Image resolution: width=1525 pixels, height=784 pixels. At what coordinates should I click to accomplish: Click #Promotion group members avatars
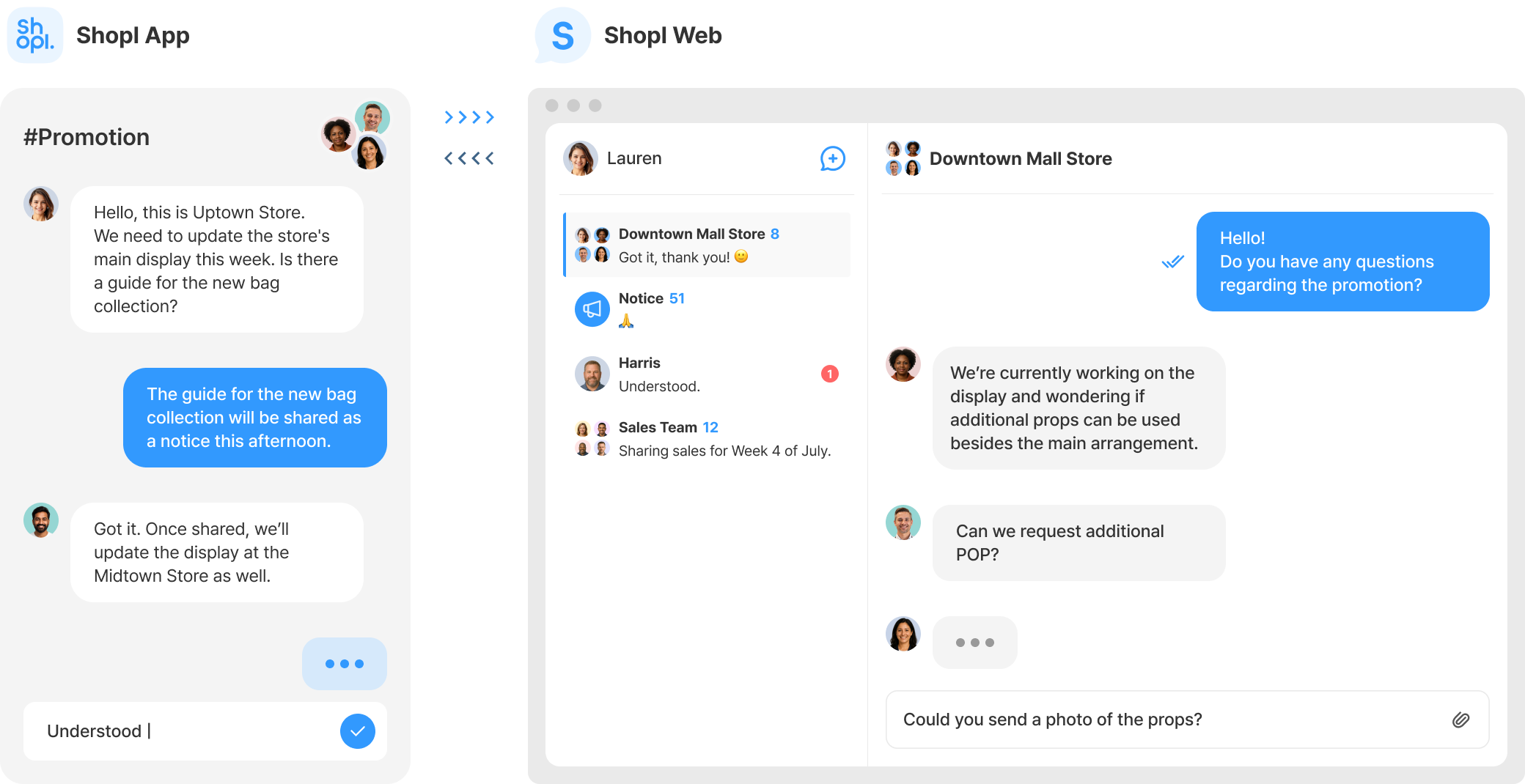pos(356,136)
